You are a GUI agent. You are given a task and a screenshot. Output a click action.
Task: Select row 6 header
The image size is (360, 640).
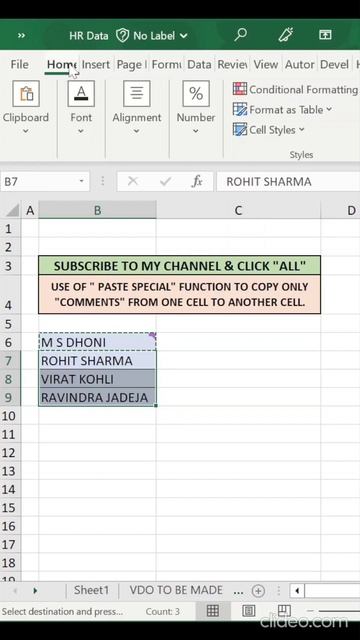[x=10, y=342]
